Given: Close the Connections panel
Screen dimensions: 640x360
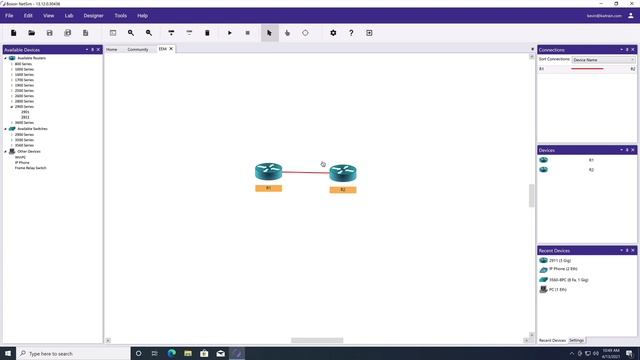Looking at the screenshot, I should coord(633,50).
